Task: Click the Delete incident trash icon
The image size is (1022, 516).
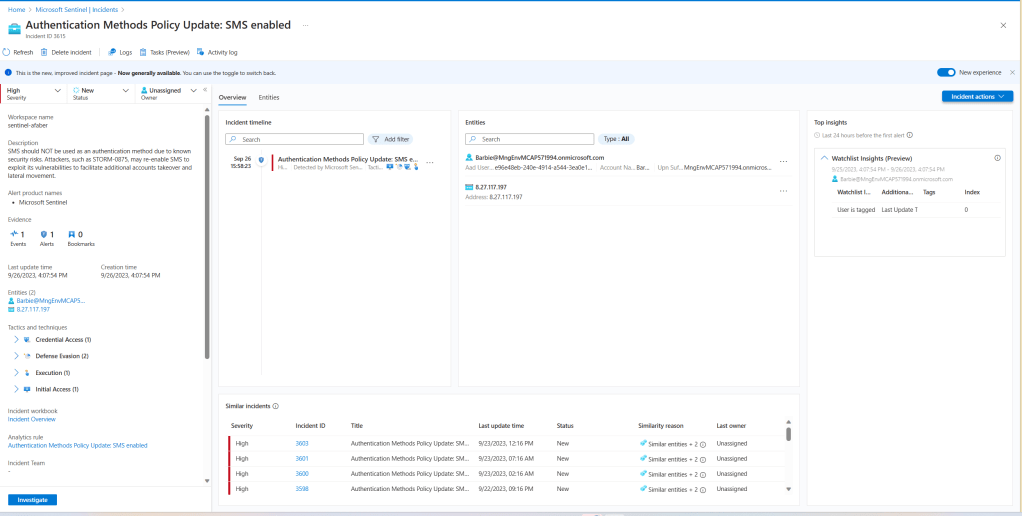Action: 44,52
